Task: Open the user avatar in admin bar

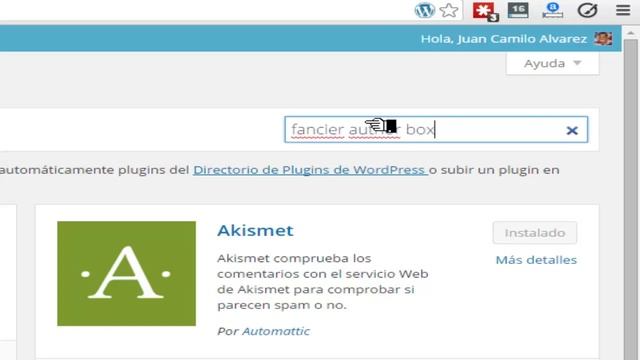Action: [x=603, y=38]
